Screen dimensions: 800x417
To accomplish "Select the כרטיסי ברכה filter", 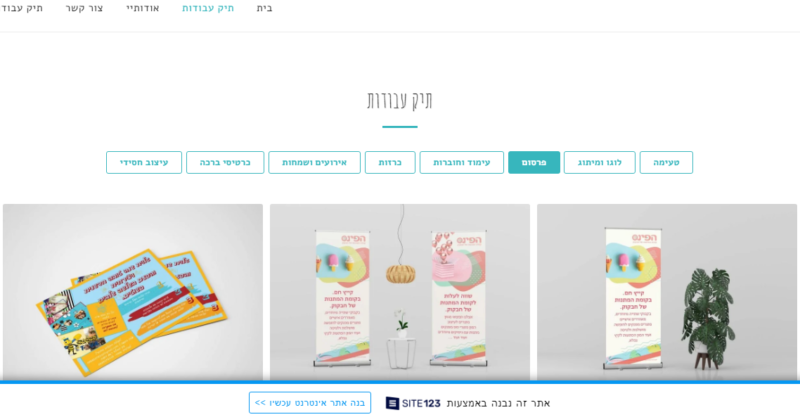I will [225, 162].
